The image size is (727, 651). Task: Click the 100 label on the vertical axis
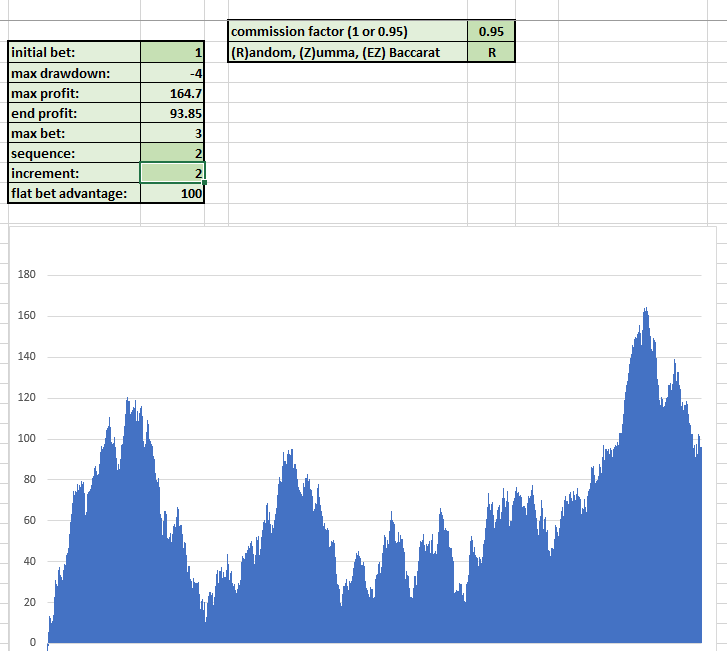[x=27, y=439]
